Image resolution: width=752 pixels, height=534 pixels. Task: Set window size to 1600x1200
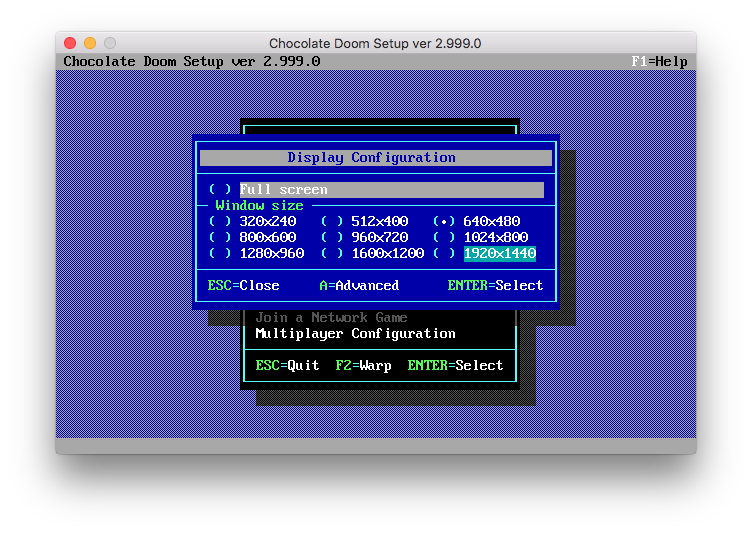click(x=373, y=253)
